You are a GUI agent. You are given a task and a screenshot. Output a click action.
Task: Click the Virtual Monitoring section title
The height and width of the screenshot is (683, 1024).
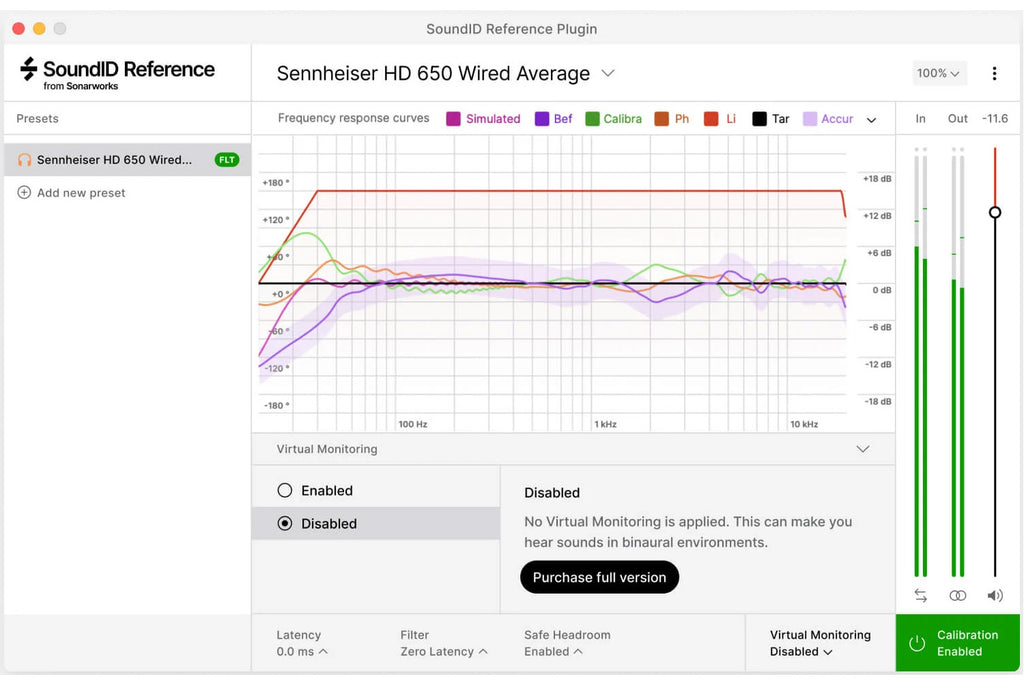[x=327, y=449]
